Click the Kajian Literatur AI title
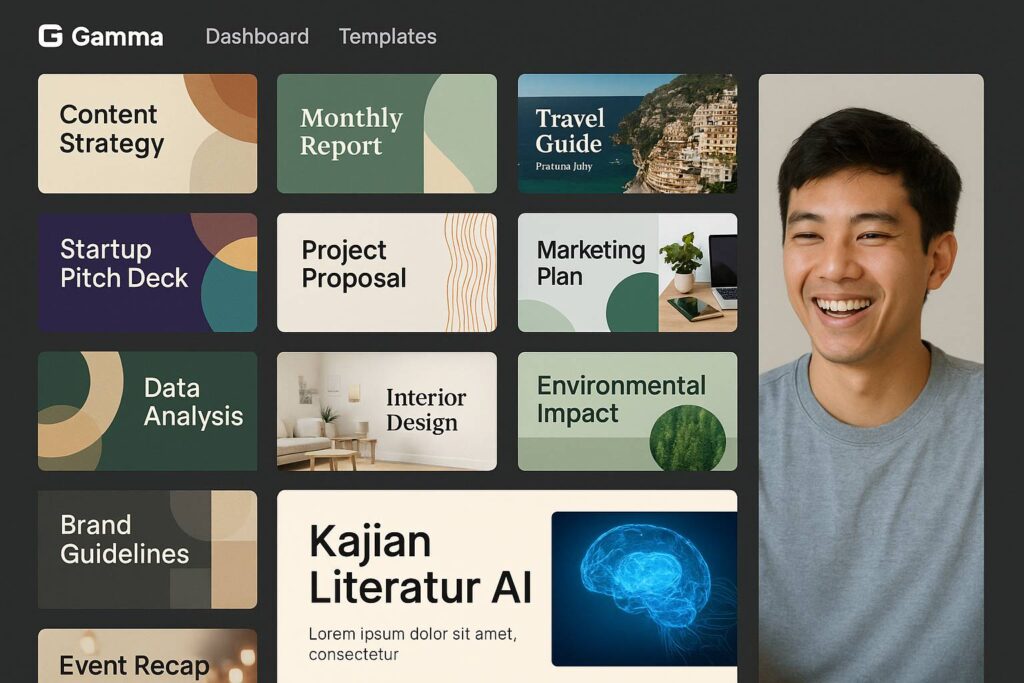 420,564
